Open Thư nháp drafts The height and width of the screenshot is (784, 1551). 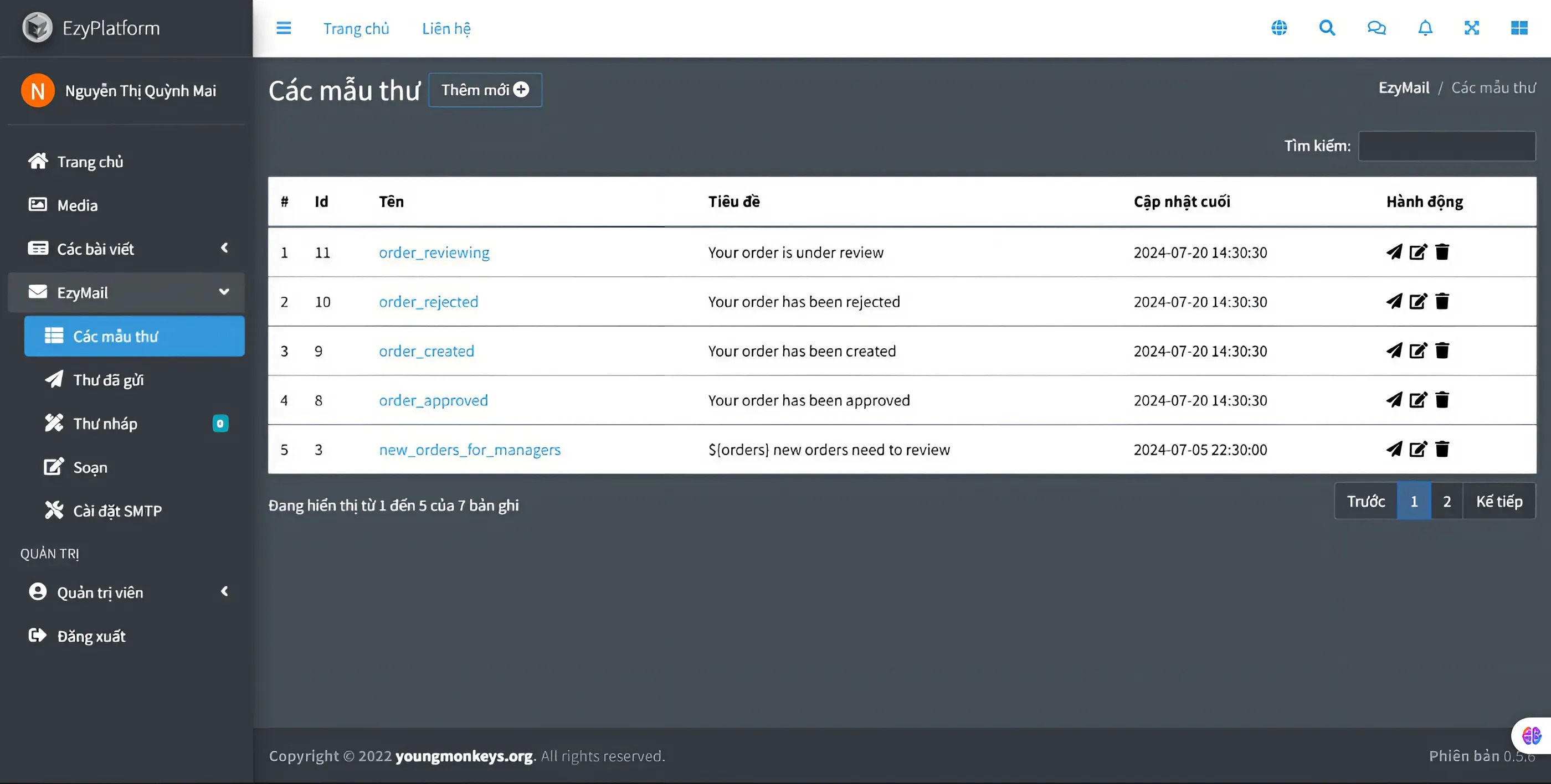tap(134, 423)
